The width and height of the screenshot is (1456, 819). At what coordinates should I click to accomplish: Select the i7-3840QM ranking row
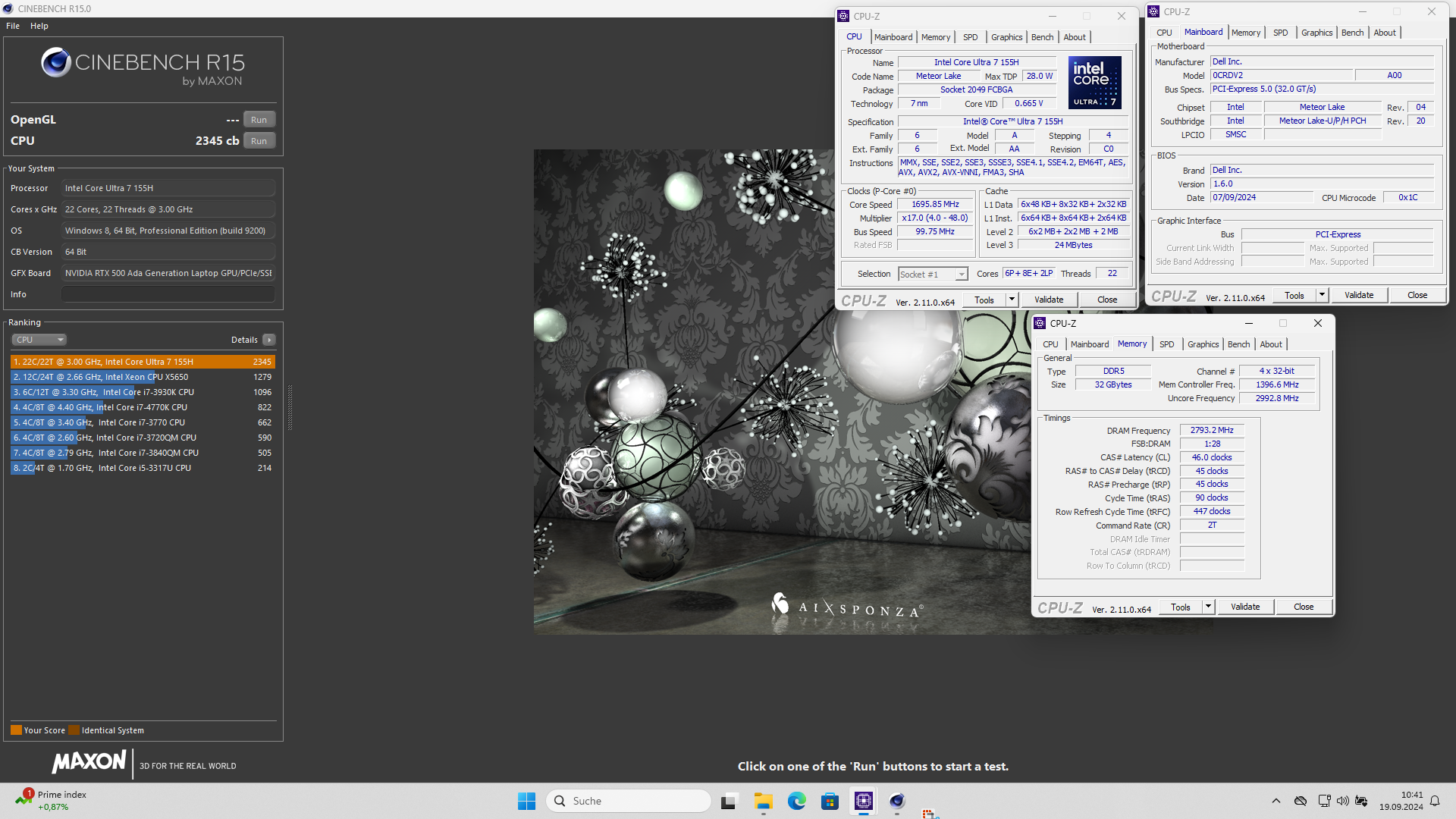point(143,453)
